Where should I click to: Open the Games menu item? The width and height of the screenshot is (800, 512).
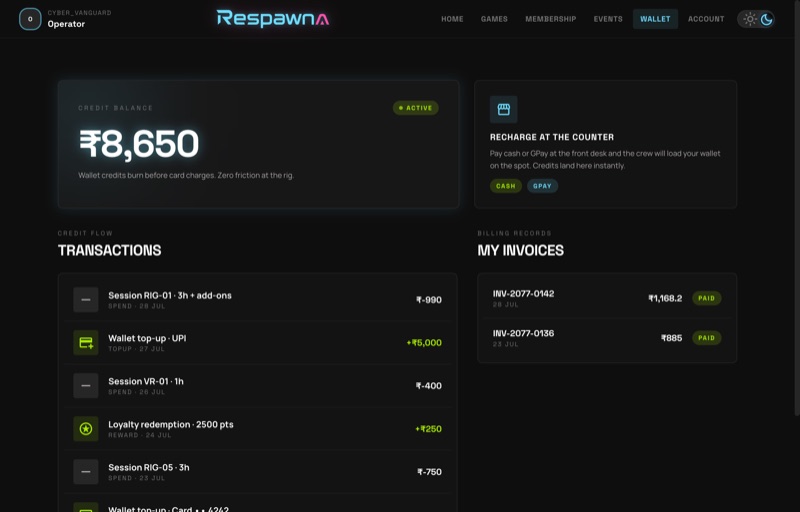[494, 19]
